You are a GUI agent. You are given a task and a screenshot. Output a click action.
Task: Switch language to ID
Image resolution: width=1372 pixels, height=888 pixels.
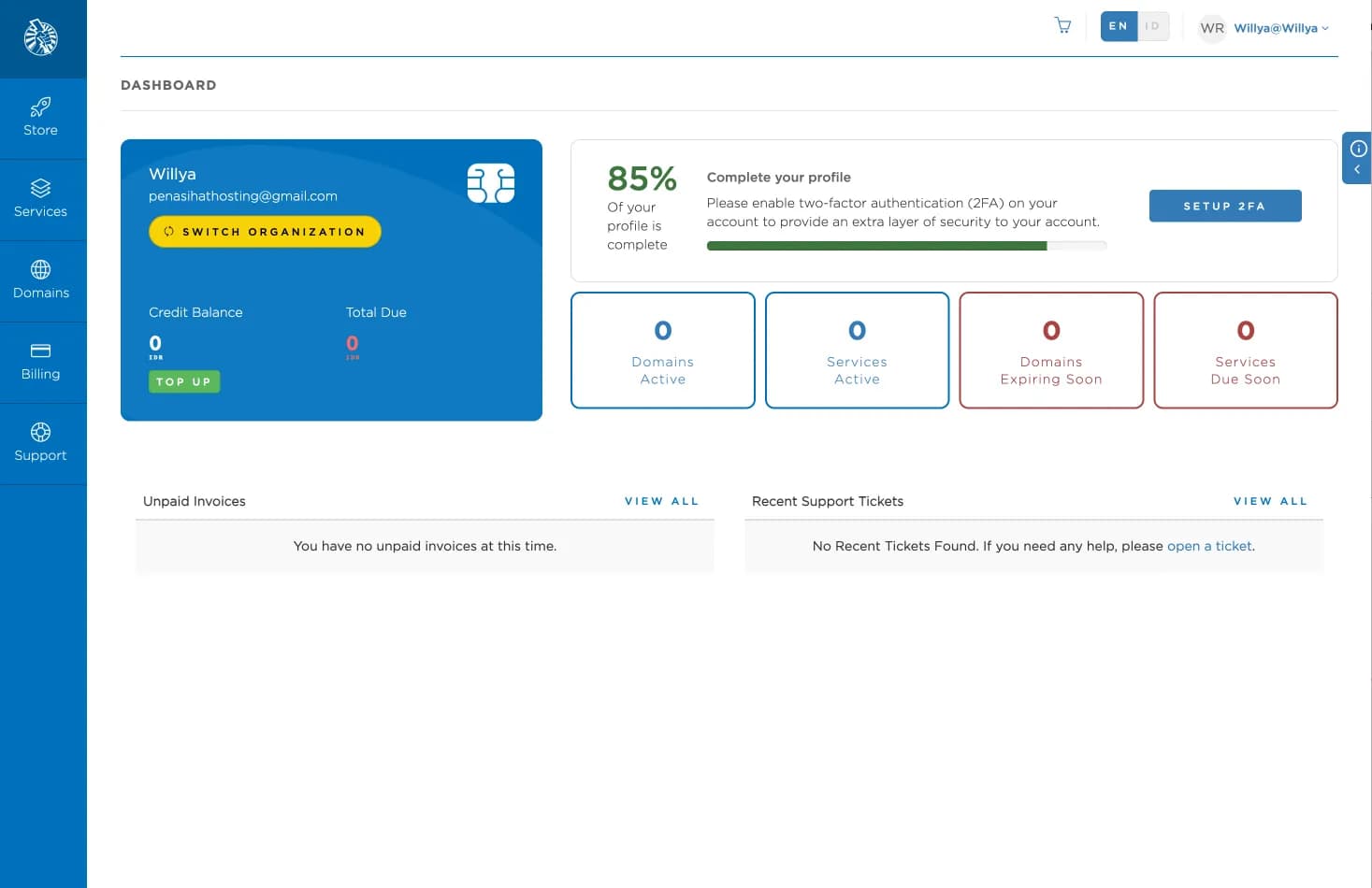pos(1152,26)
